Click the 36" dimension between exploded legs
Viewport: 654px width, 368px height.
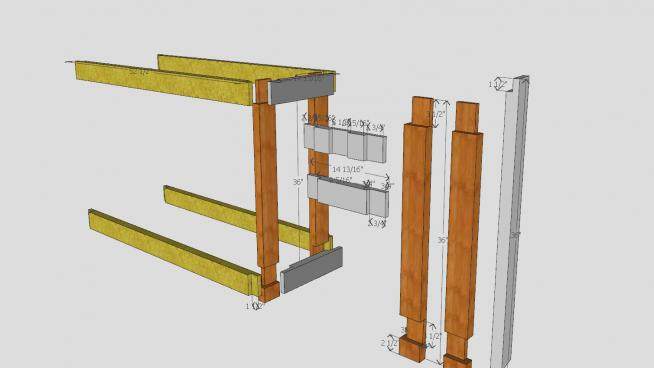pos(442,240)
